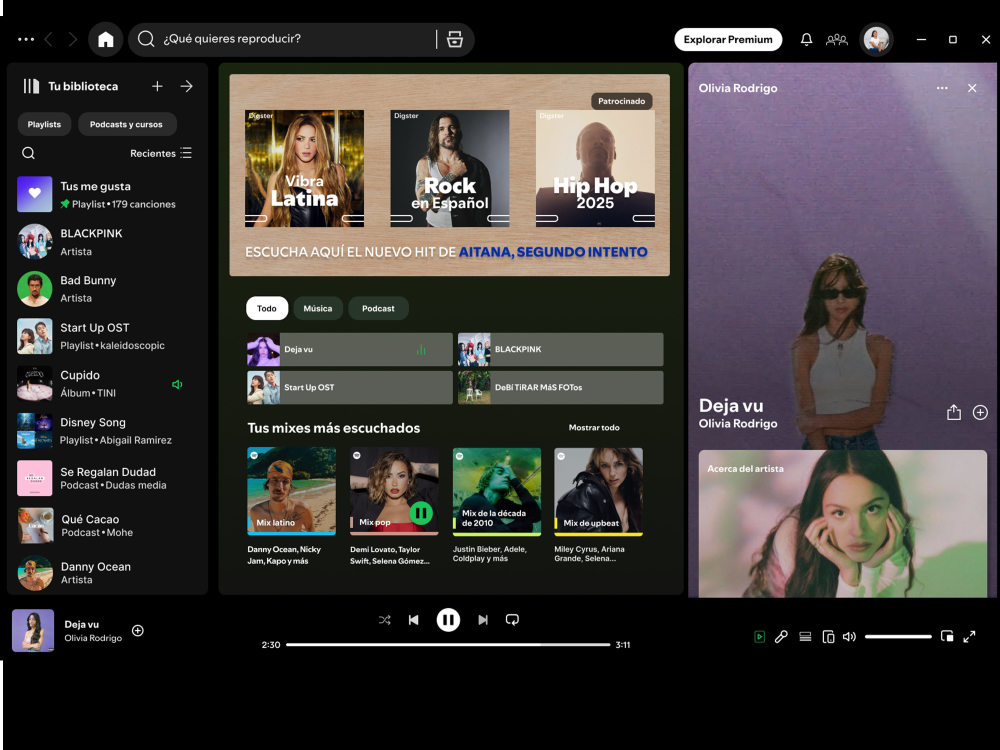
Task: Open Danny Ocean artist in library
Action: point(107,572)
